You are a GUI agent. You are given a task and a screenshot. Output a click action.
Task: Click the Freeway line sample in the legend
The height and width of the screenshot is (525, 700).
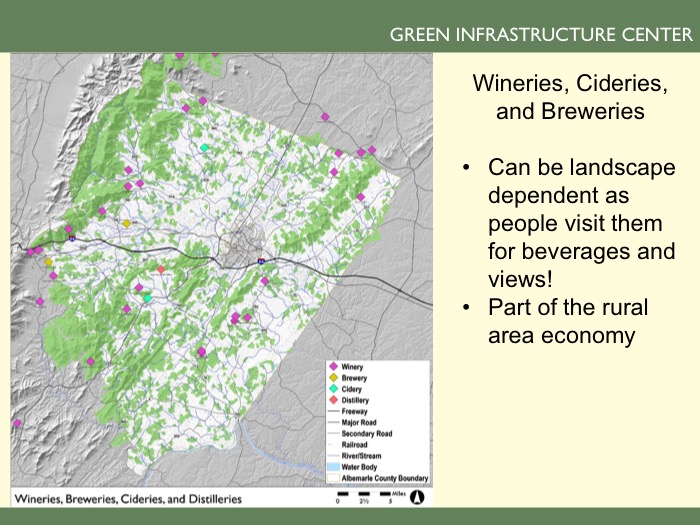click(x=332, y=411)
